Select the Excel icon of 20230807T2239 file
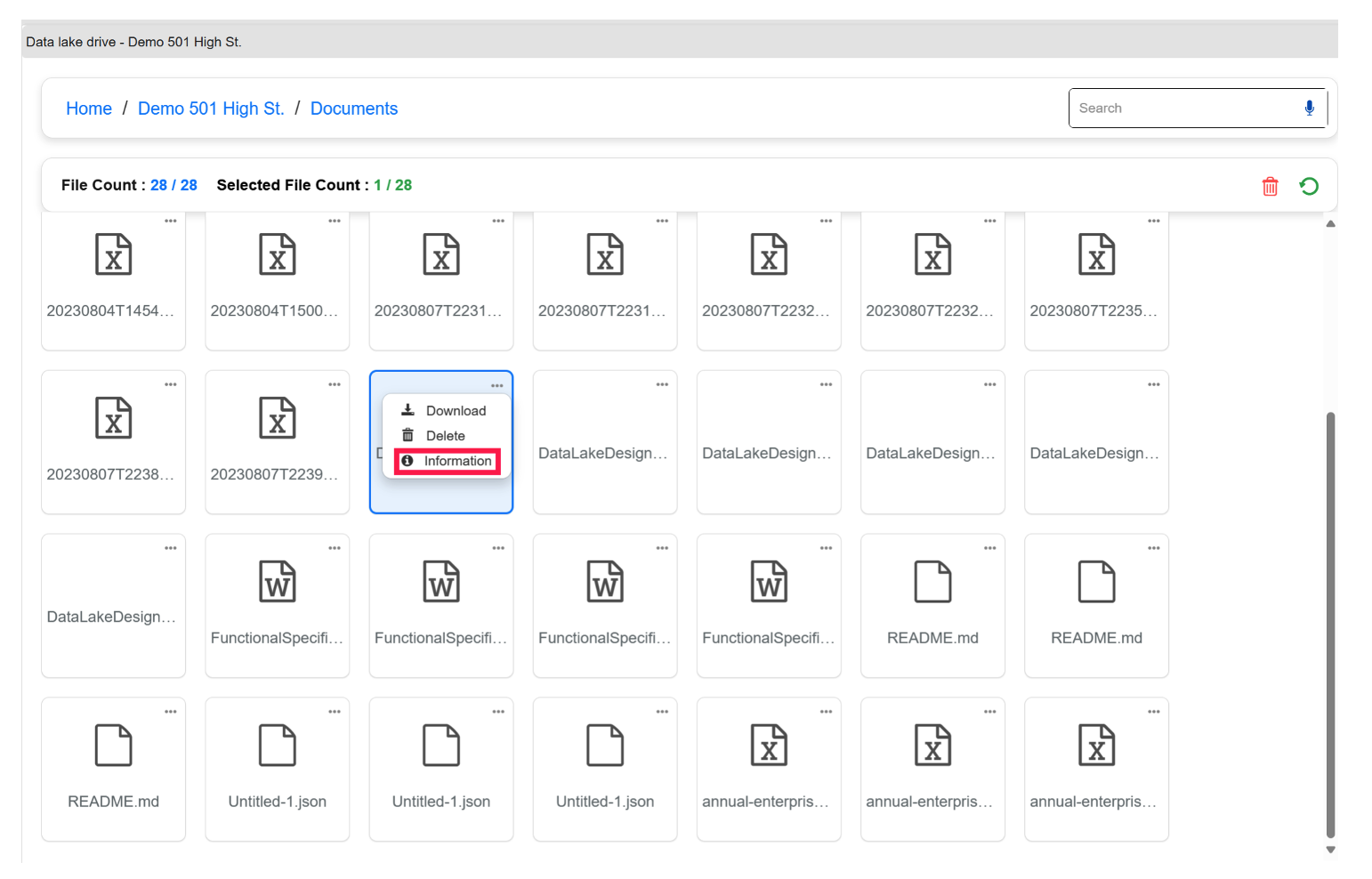Screen dimensions: 1372x879 coord(278,418)
